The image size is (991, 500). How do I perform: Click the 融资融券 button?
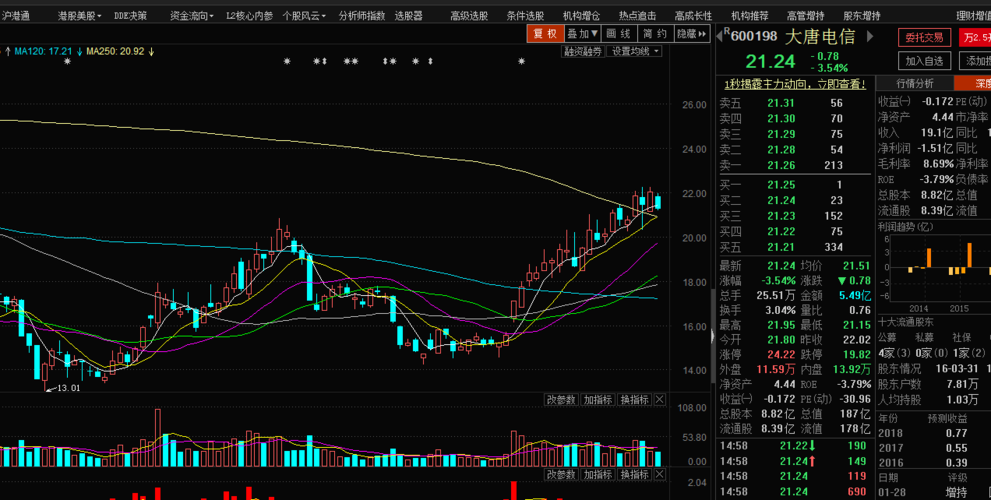click(x=582, y=52)
